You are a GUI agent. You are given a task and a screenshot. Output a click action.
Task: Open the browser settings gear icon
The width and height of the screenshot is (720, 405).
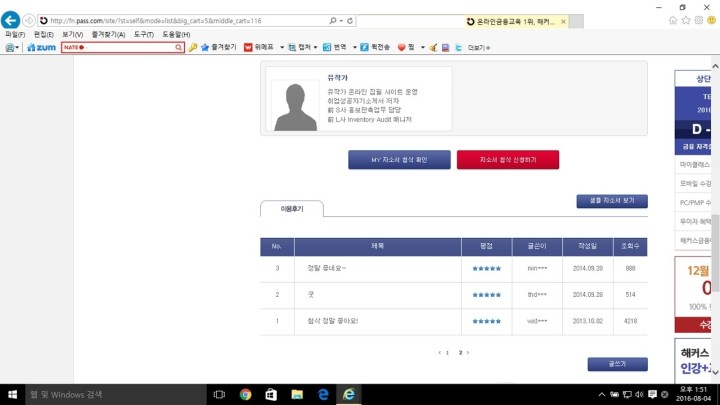click(x=699, y=20)
